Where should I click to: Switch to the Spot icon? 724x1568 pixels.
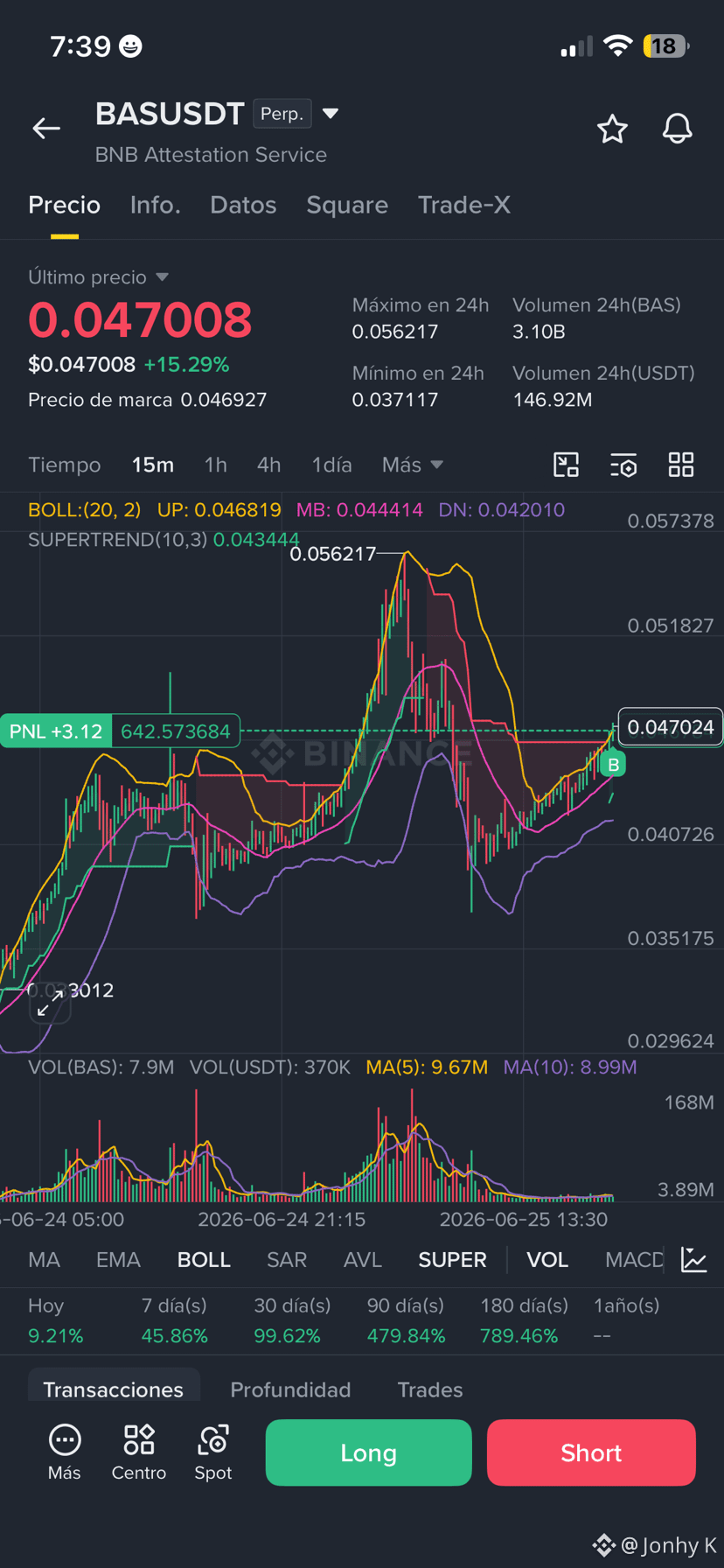(213, 1452)
